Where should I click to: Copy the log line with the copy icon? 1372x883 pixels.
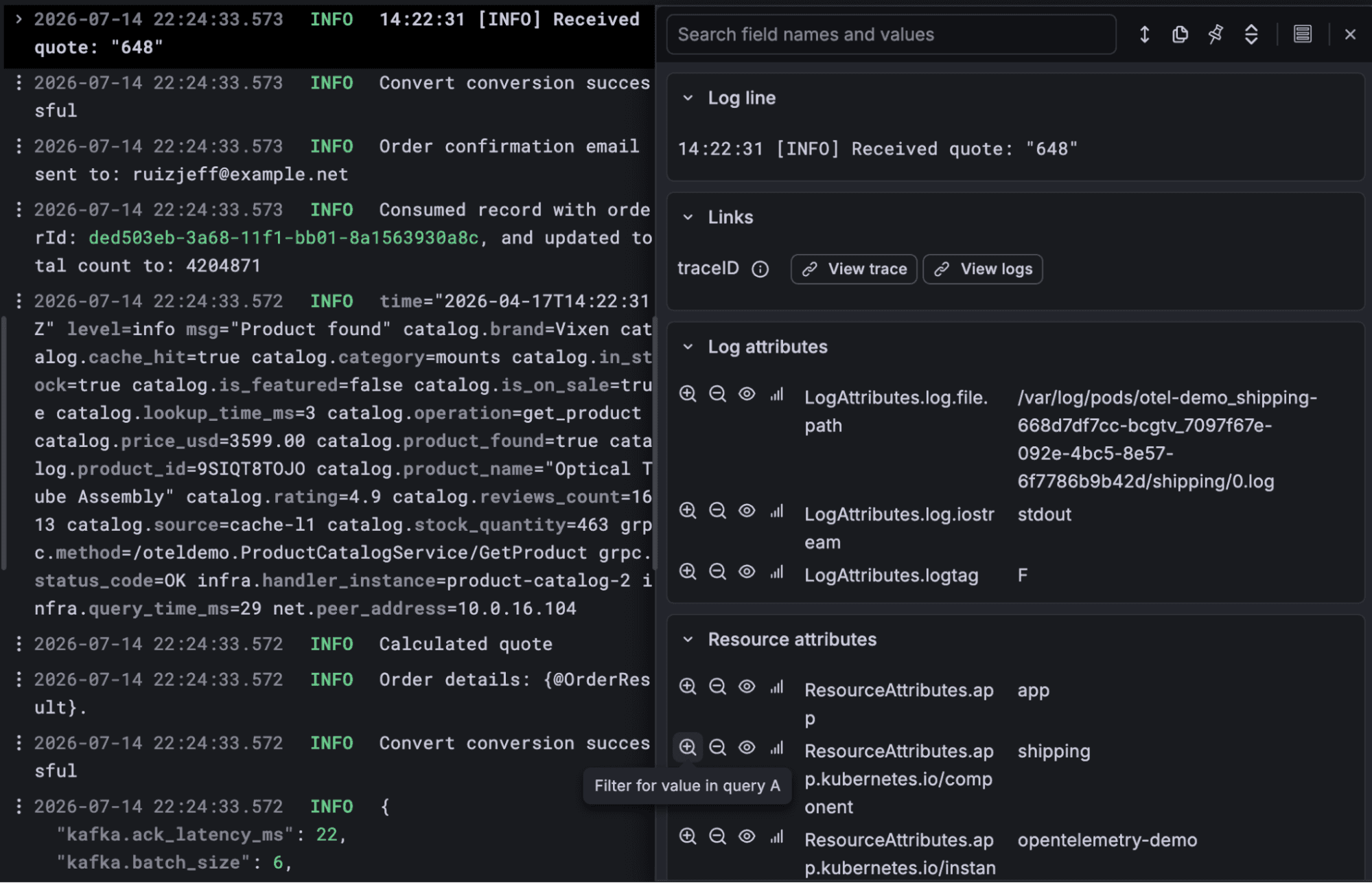tap(1180, 34)
